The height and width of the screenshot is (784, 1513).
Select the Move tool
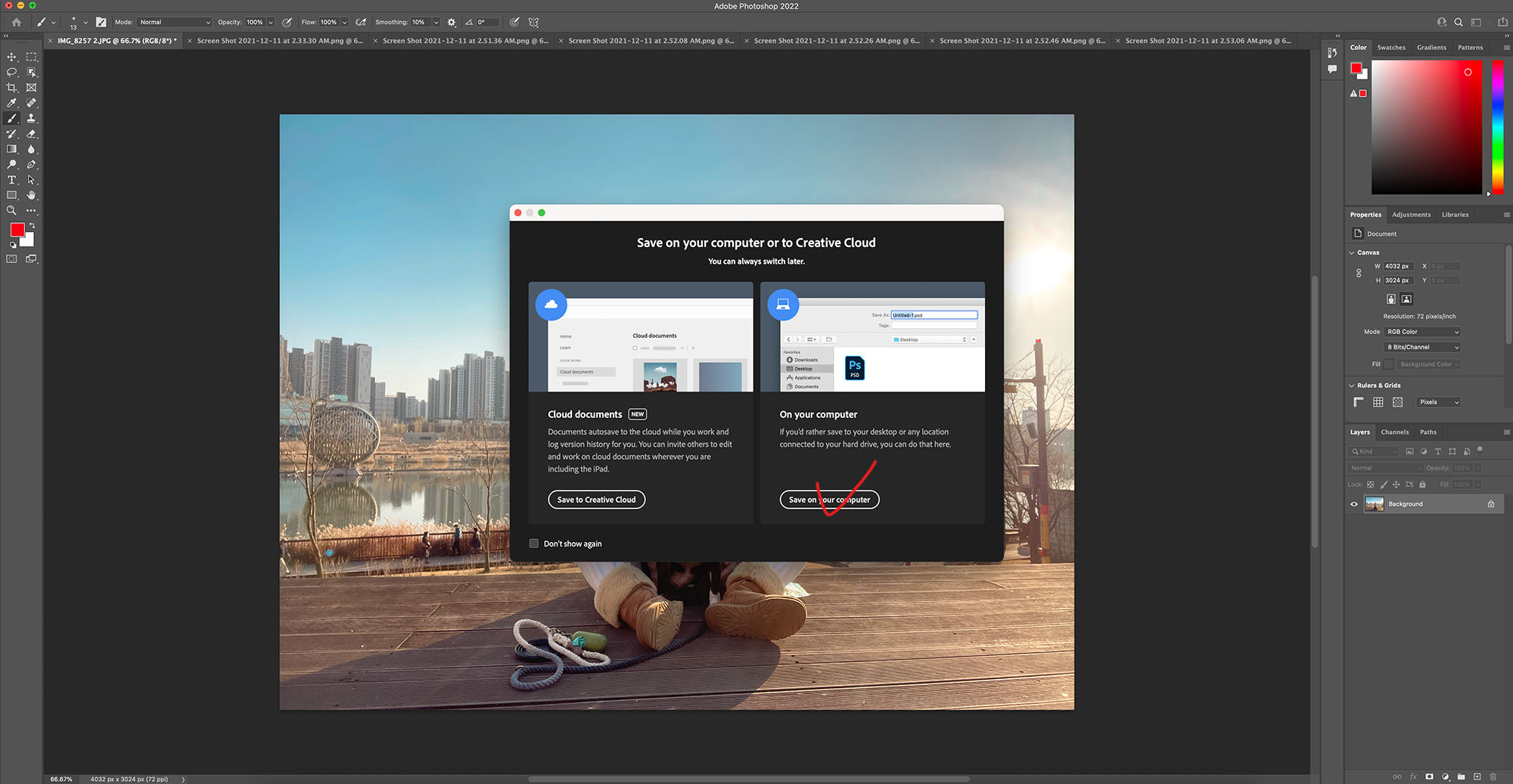tap(11, 57)
